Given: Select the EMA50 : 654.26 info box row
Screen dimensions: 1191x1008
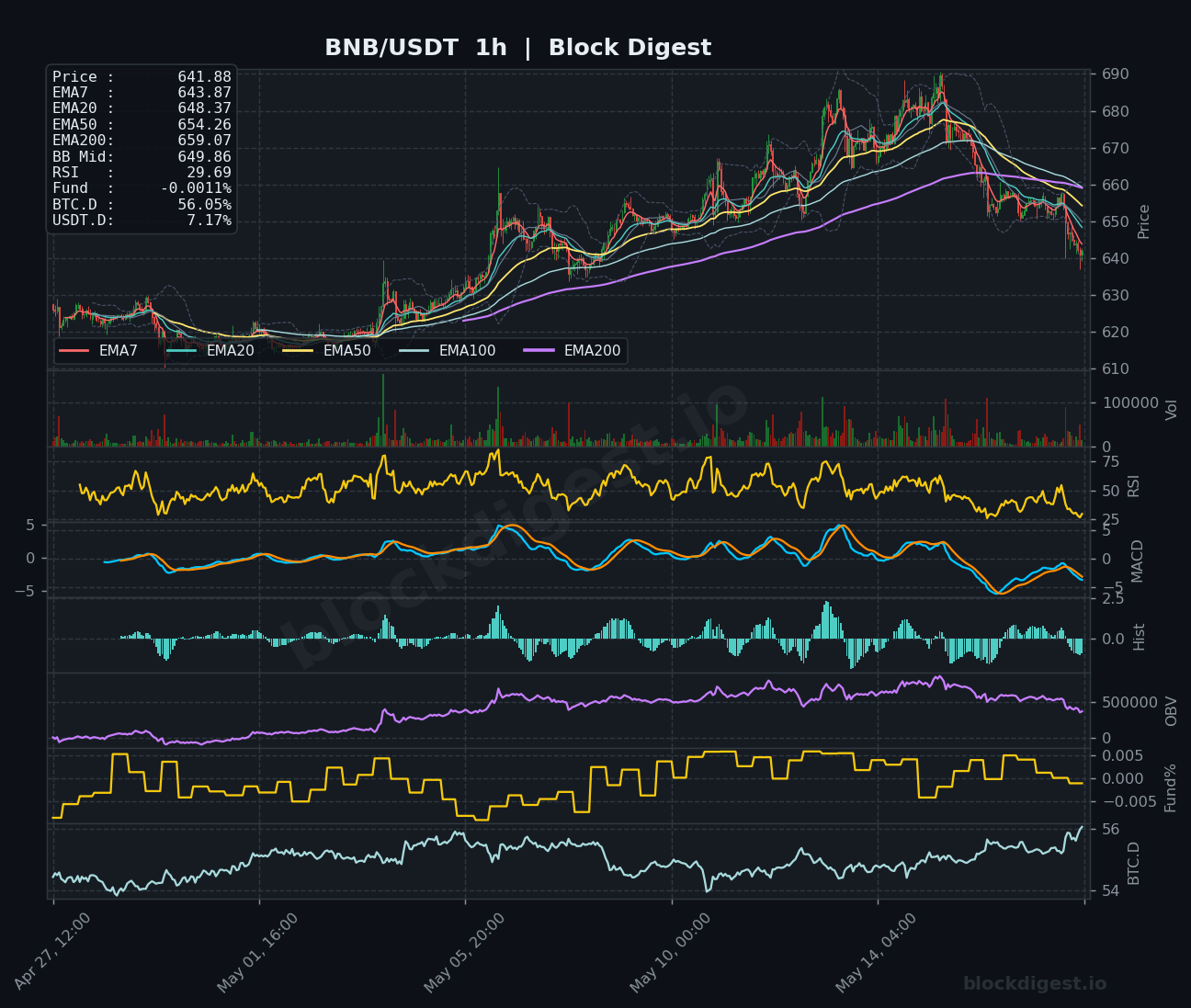Looking at the screenshot, I should coord(142,125).
